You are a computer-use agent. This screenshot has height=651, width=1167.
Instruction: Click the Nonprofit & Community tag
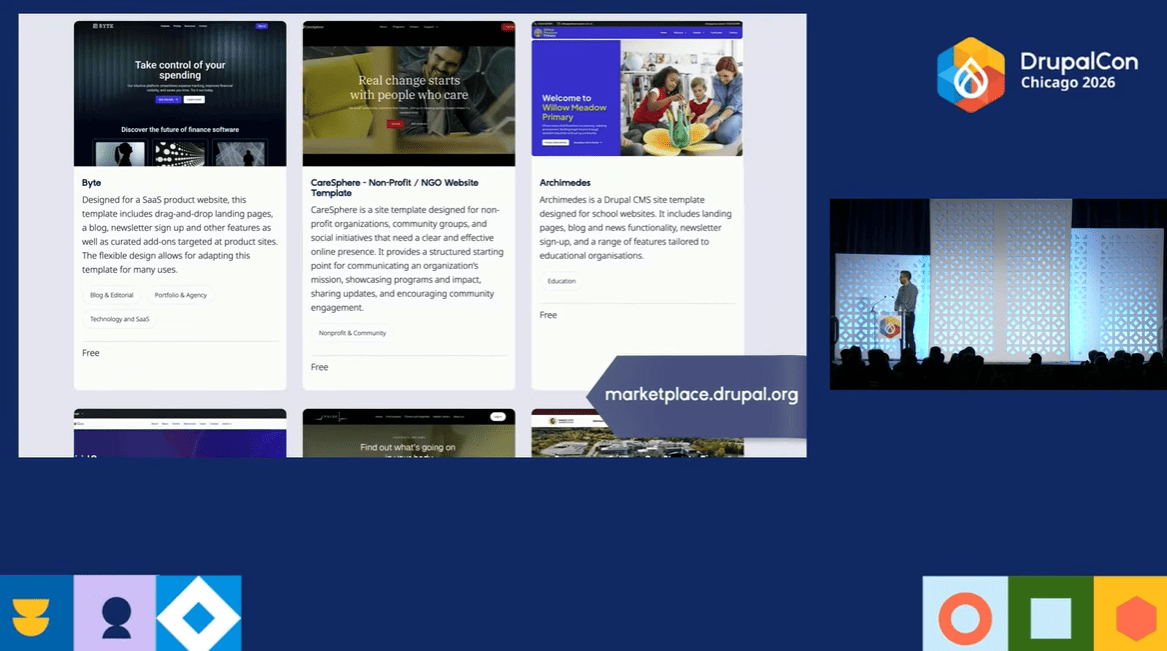tap(352, 333)
